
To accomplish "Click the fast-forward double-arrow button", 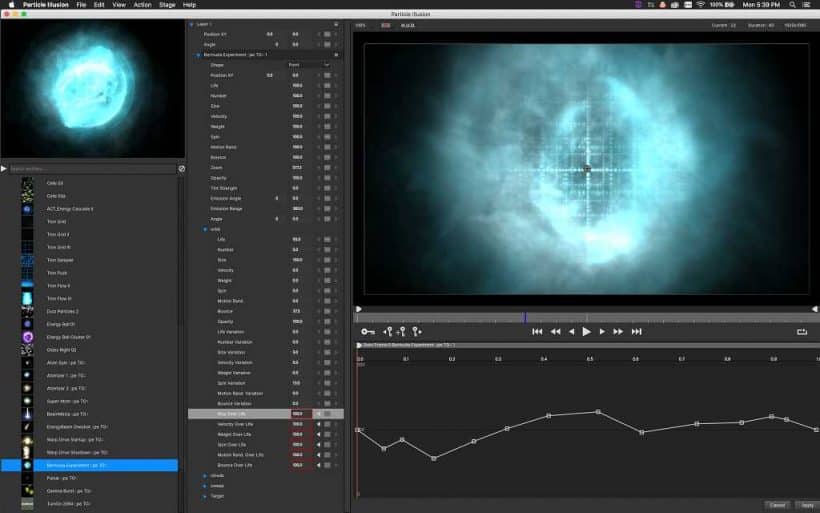I will click(x=618, y=332).
